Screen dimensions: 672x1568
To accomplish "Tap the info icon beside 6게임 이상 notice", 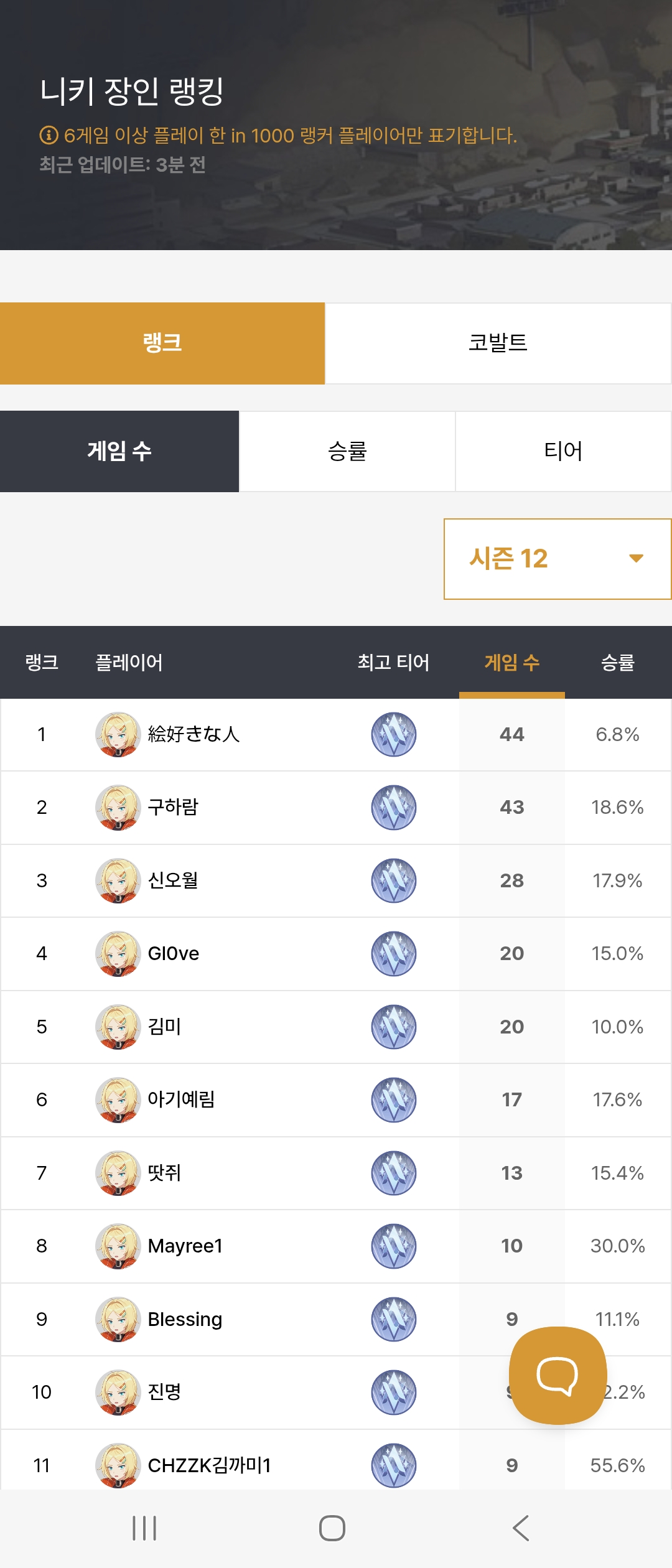I will [49, 135].
